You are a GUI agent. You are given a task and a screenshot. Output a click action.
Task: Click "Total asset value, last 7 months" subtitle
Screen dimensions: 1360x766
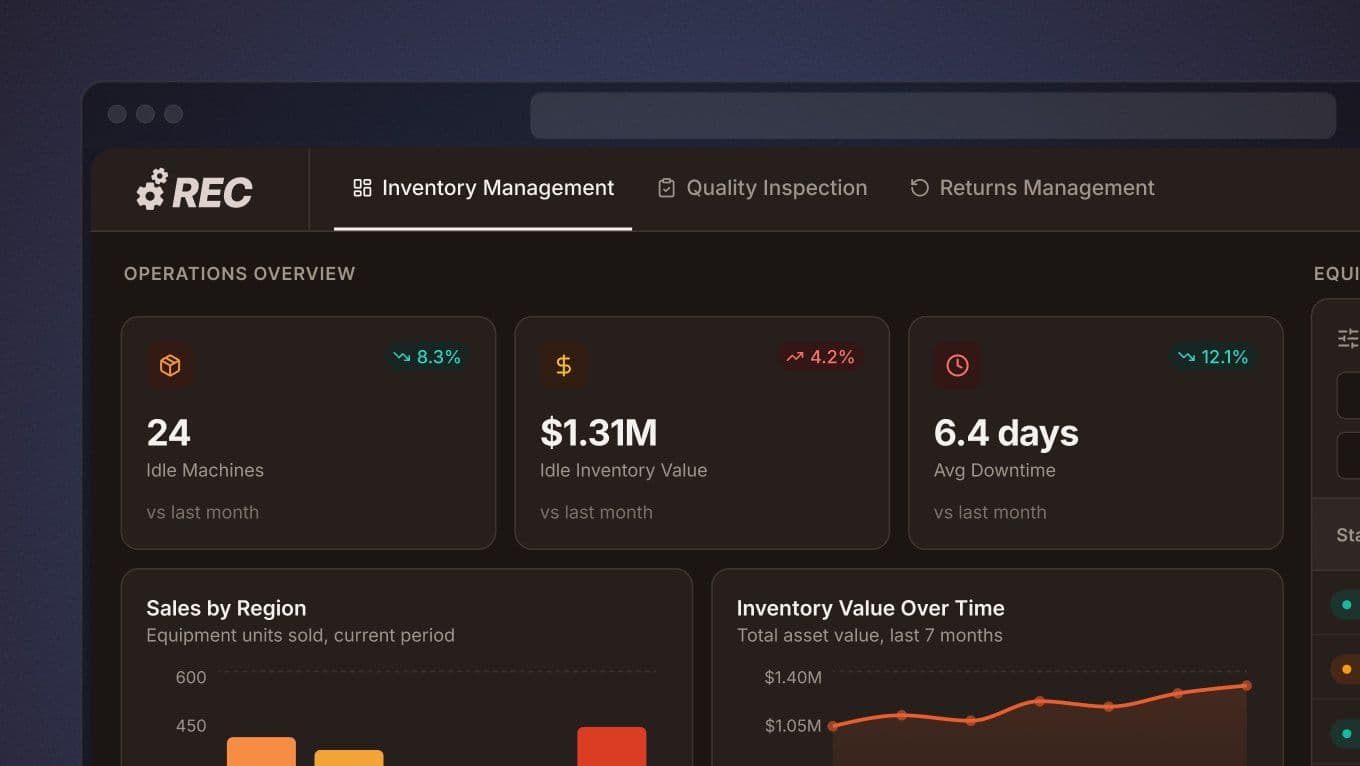[x=870, y=635]
